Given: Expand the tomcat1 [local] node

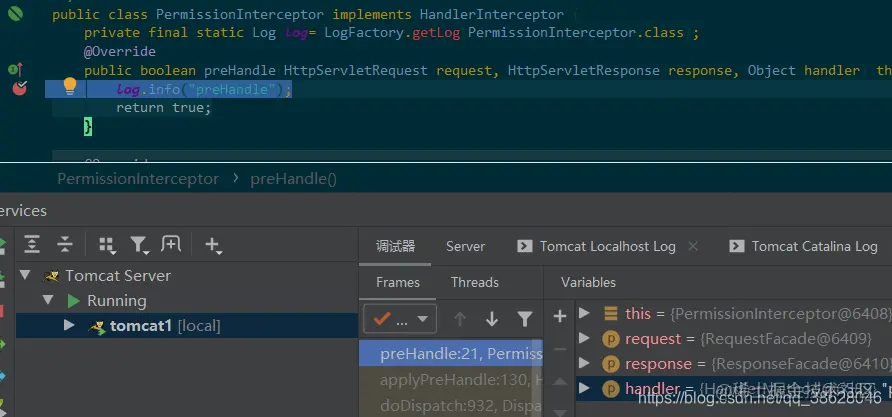Looking at the screenshot, I should (x=69, y=326).
